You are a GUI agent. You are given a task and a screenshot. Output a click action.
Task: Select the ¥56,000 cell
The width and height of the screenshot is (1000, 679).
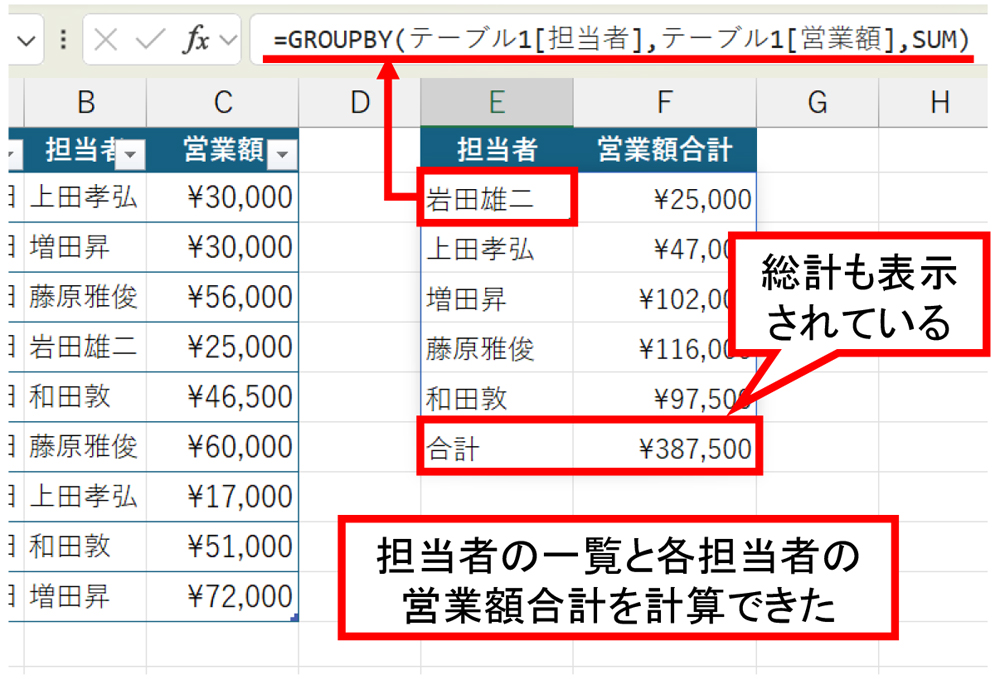223,297
